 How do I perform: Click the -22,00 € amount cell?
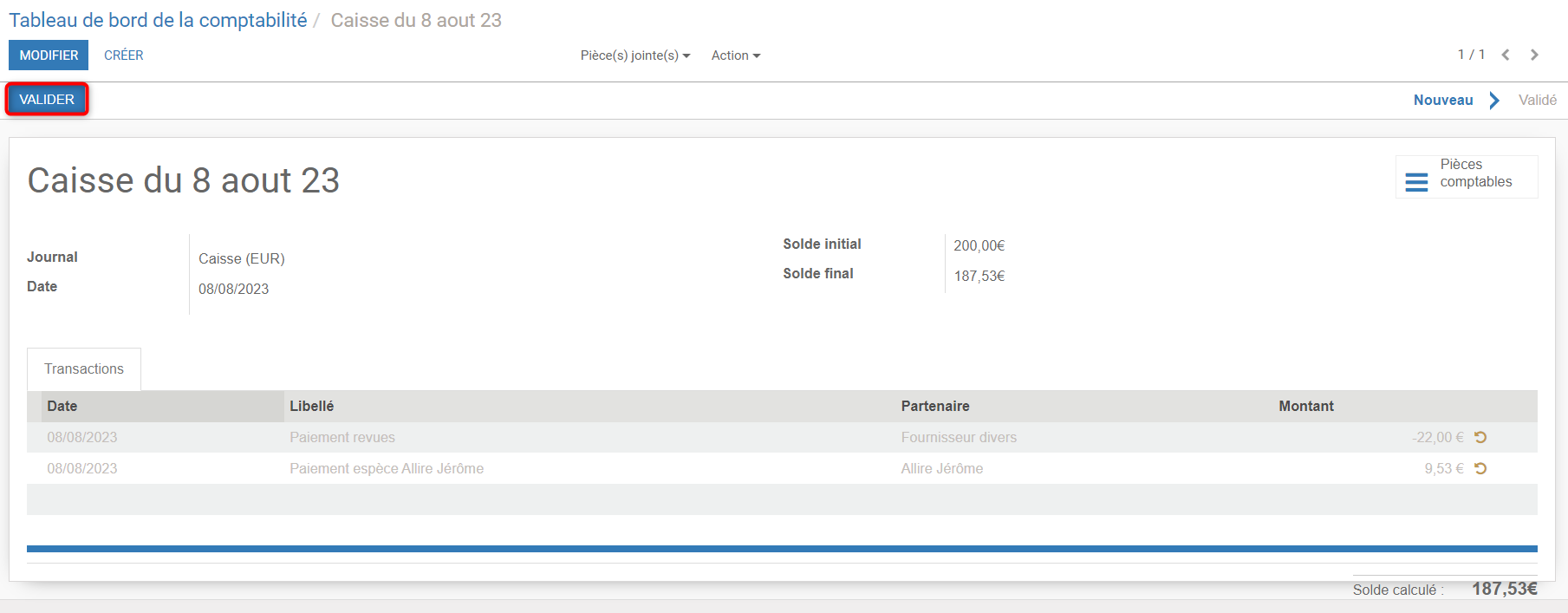1437,438
